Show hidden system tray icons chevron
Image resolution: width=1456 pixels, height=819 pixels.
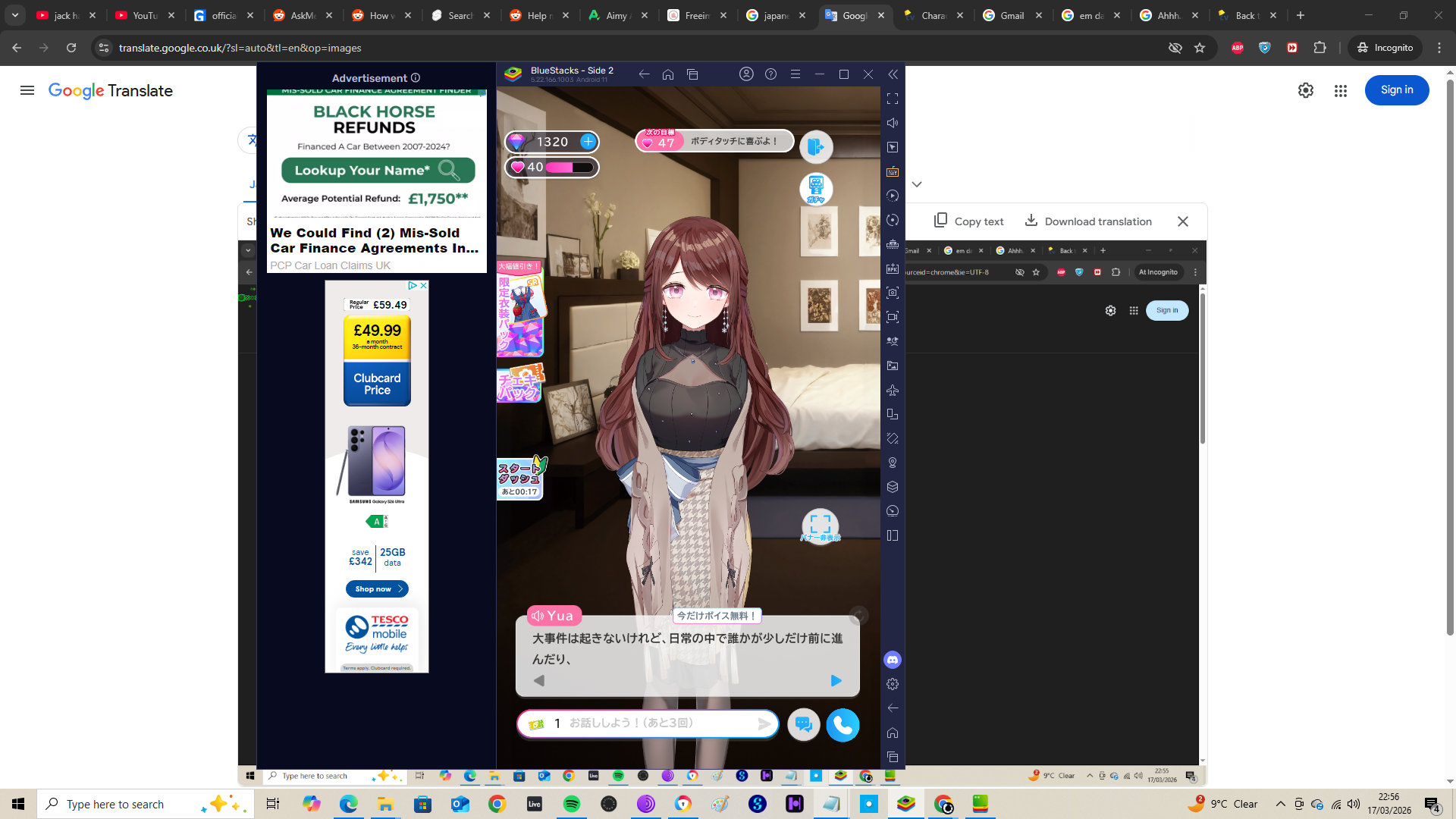(x=1280, y=804)
